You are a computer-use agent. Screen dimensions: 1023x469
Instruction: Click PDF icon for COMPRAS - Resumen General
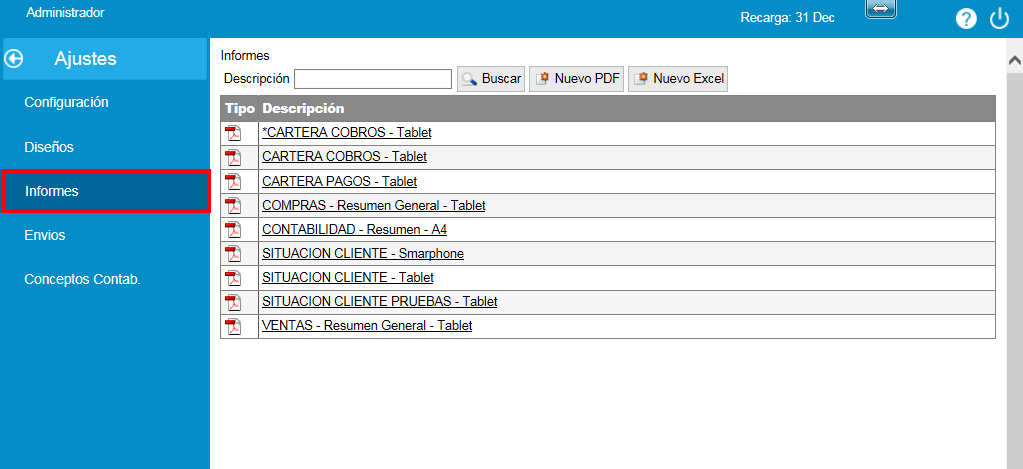(233, 205)
